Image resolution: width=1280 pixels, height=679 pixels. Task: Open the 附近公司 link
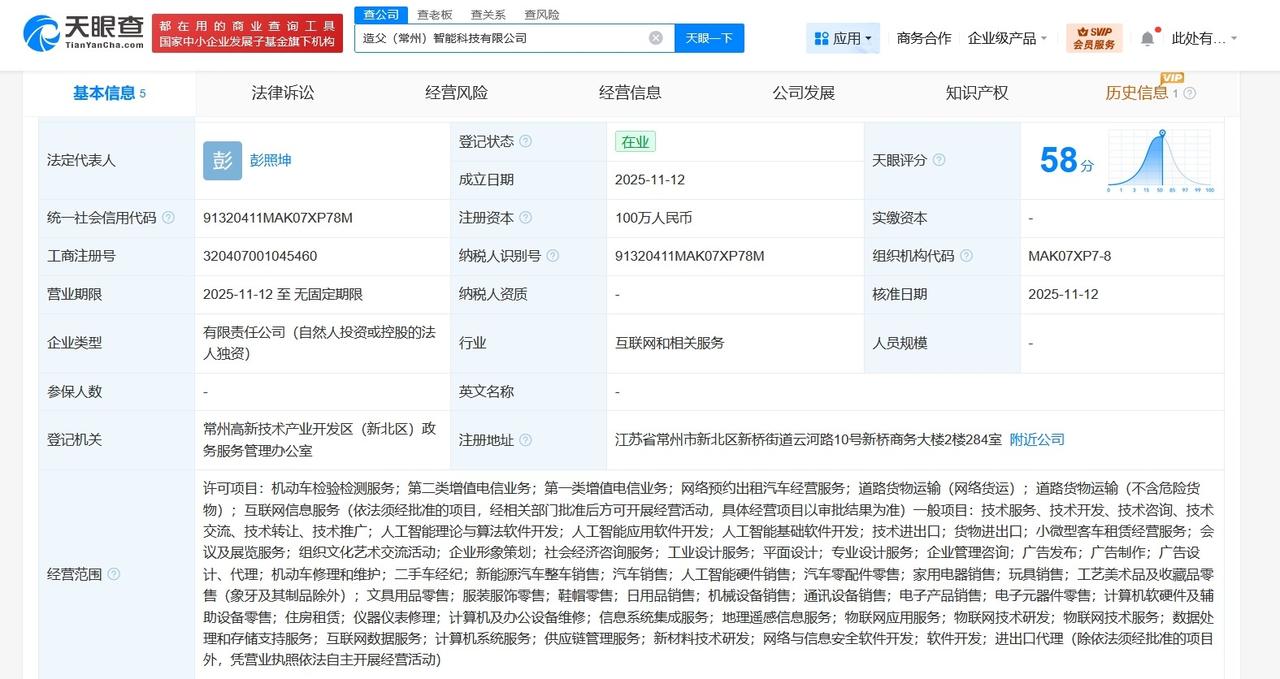point(1035,439)
